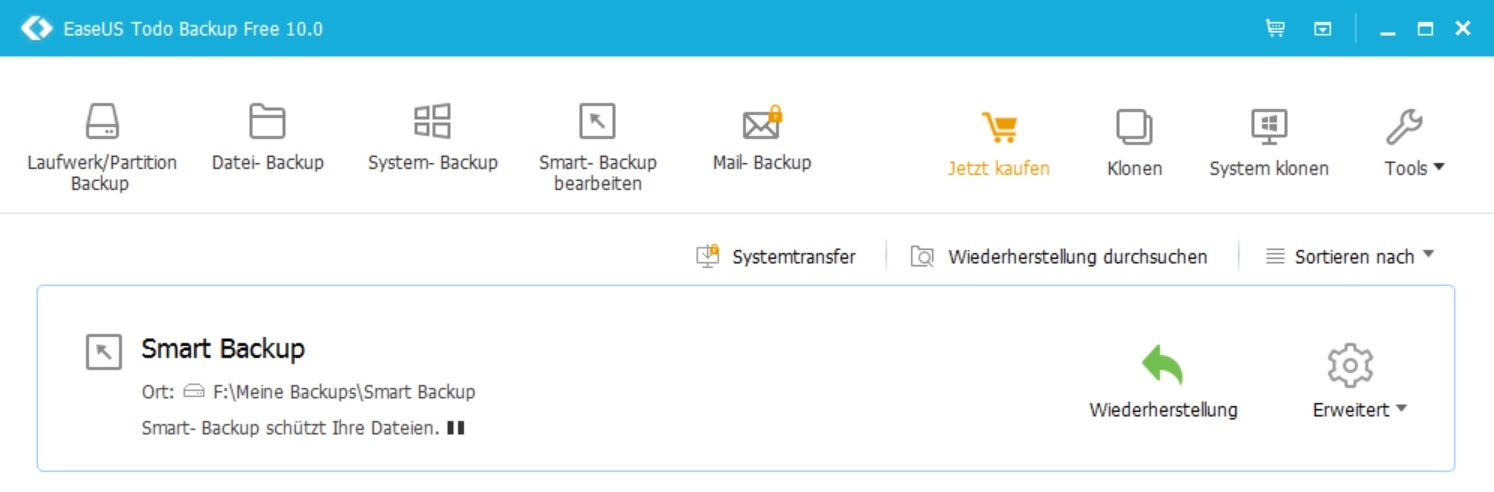Pause Smart Backup with pause icon
Viewport: 1494px width, 492px height.
456,428
